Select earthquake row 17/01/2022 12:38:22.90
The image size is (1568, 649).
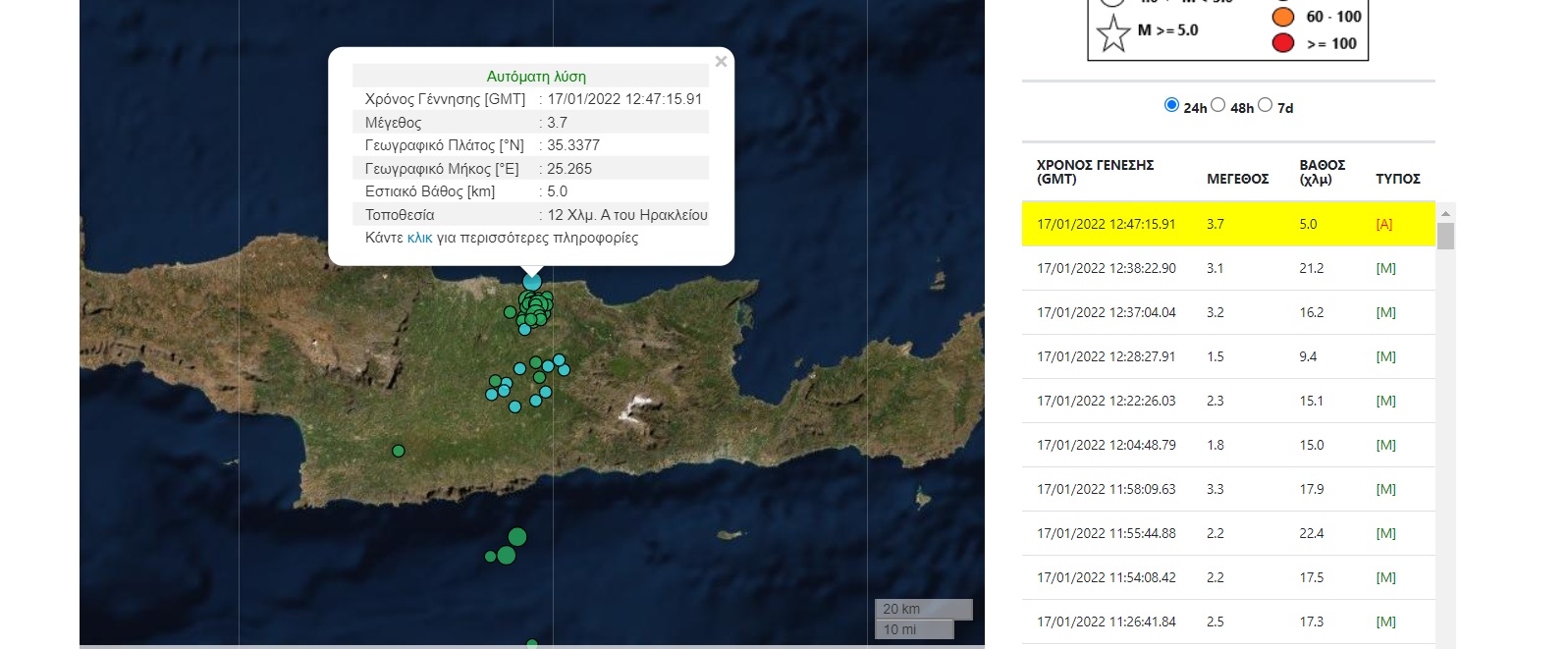coord(1228,268)
